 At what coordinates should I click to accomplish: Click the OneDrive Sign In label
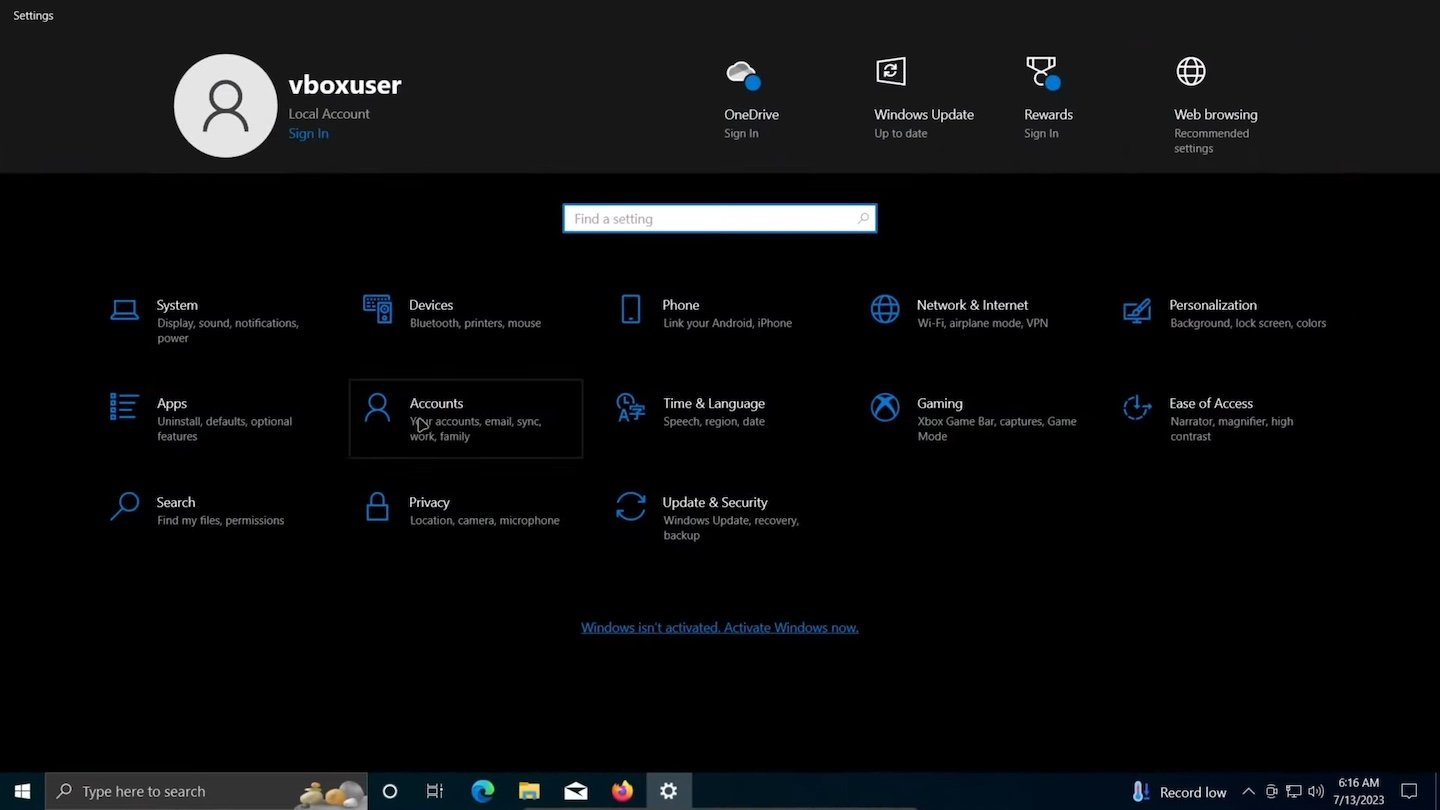pos(741,133)
